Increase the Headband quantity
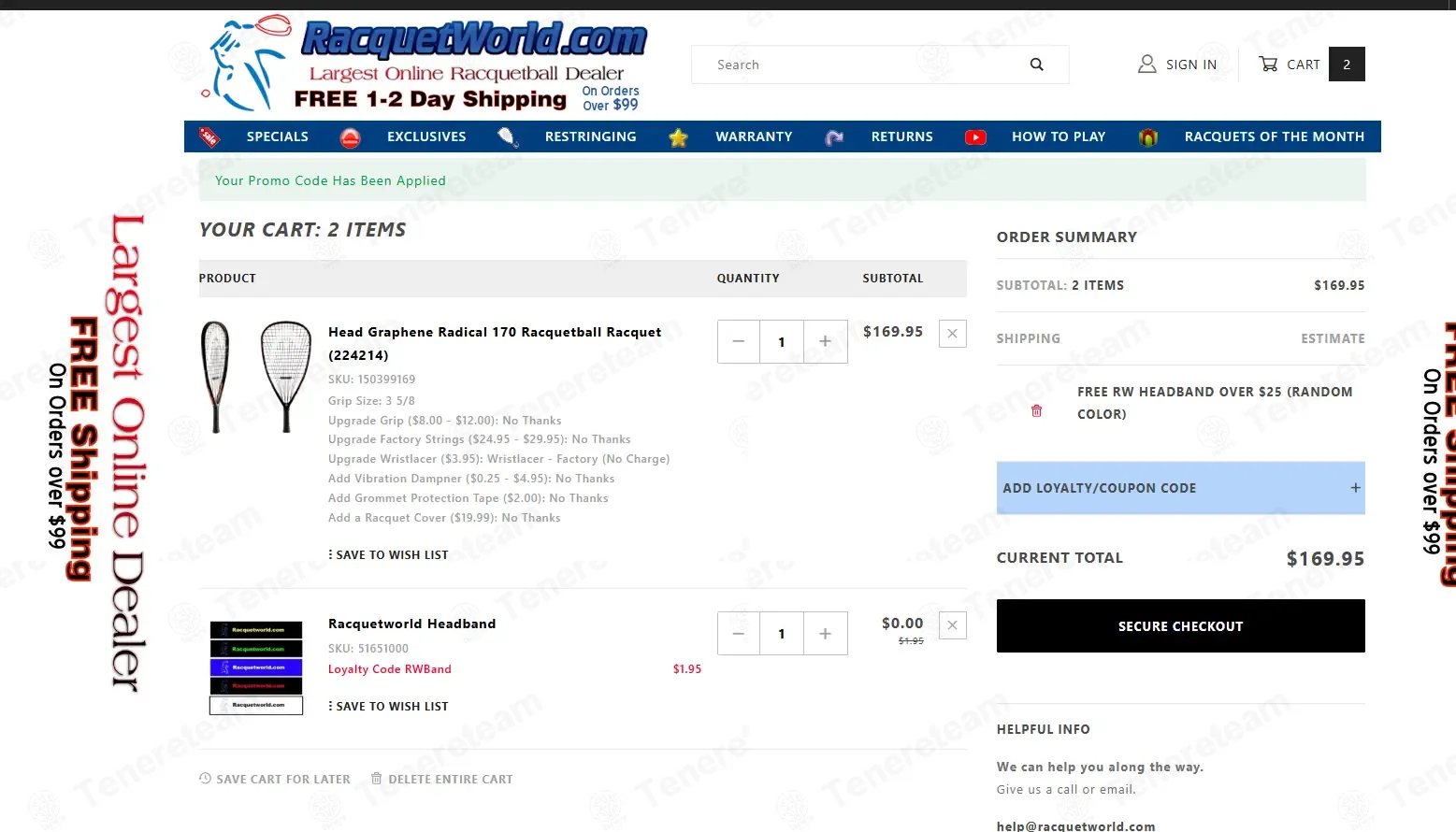This screenshot has width=1456, height=832. pyautogui.click(x=826, y=634)
